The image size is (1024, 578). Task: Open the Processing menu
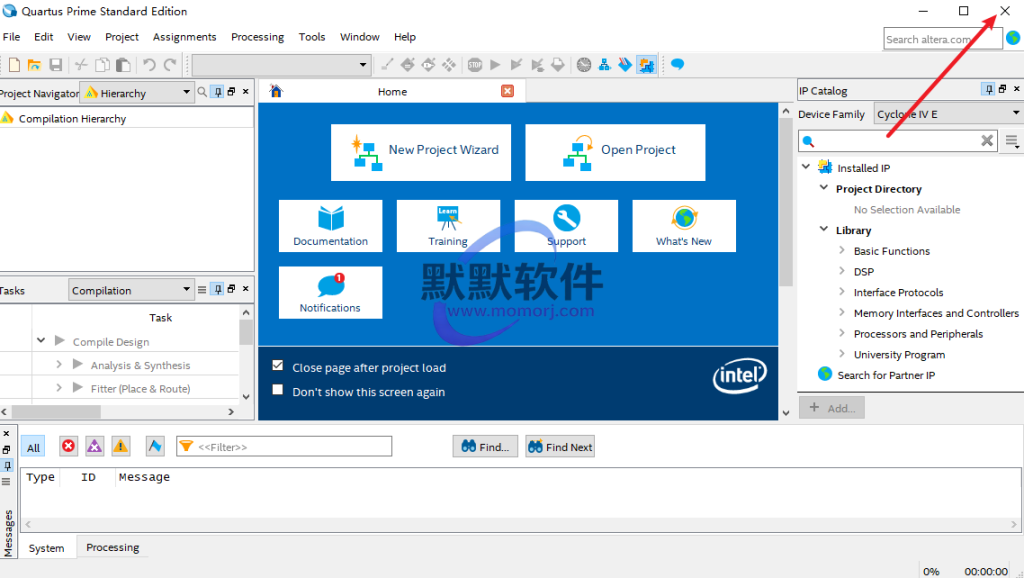pos(257,37)
